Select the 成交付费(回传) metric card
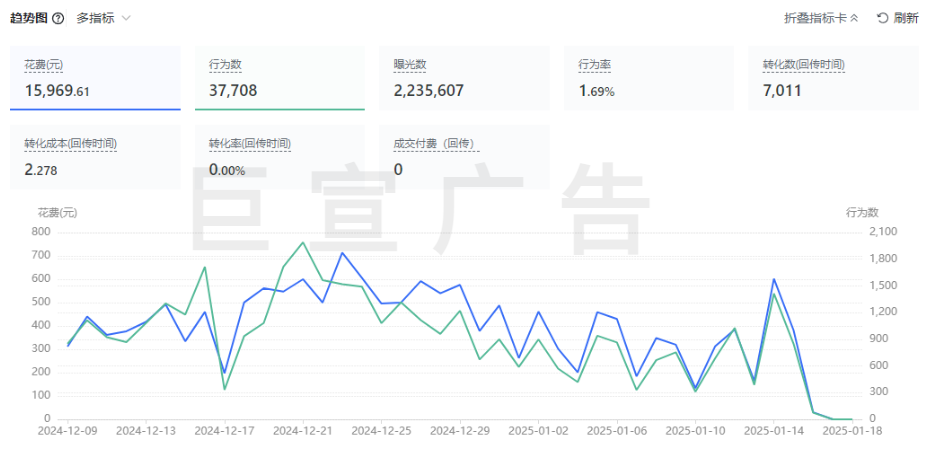This screenshot has height=456, width=927. click(464, 157)
